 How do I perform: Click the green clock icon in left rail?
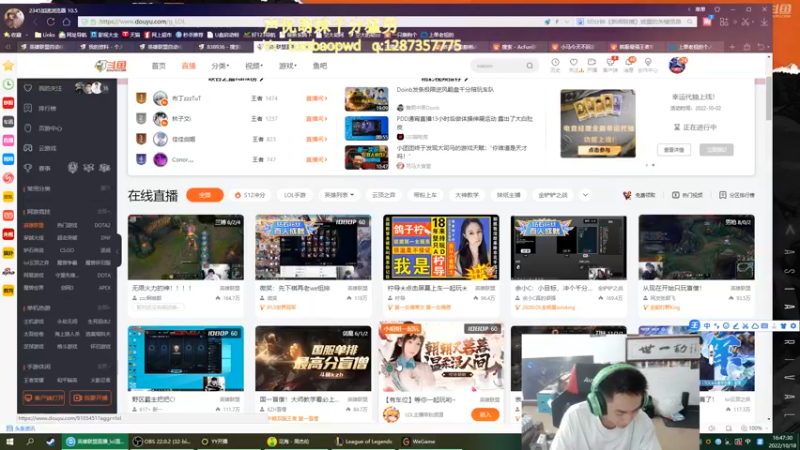[x=8, y=84]
